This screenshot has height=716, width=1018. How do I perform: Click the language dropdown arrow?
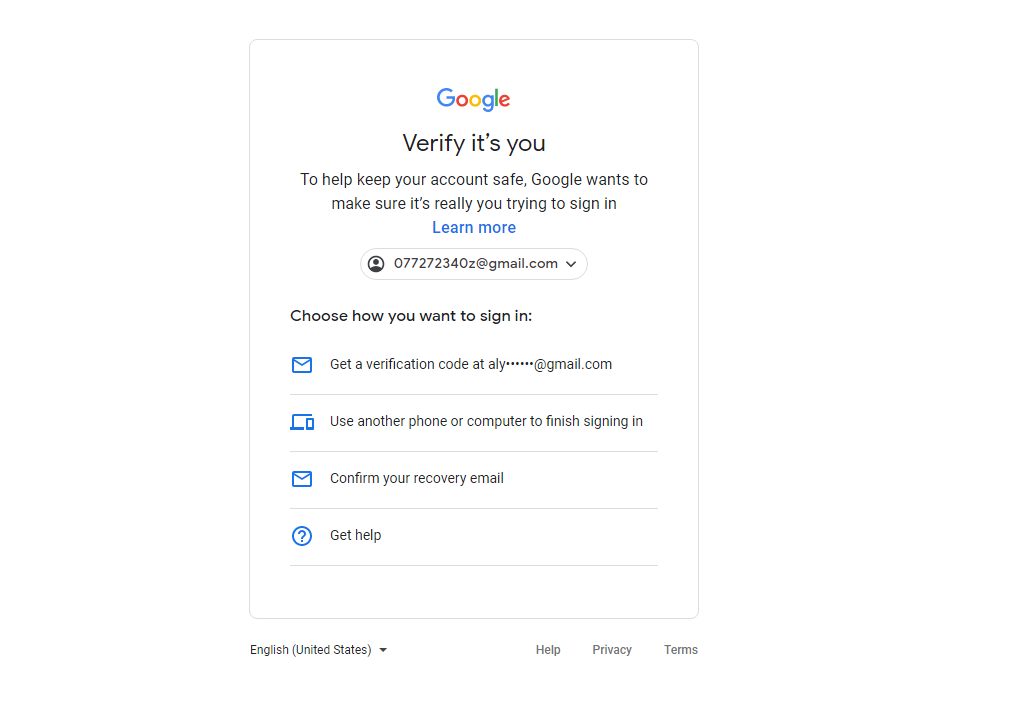[x=383, y=650]
